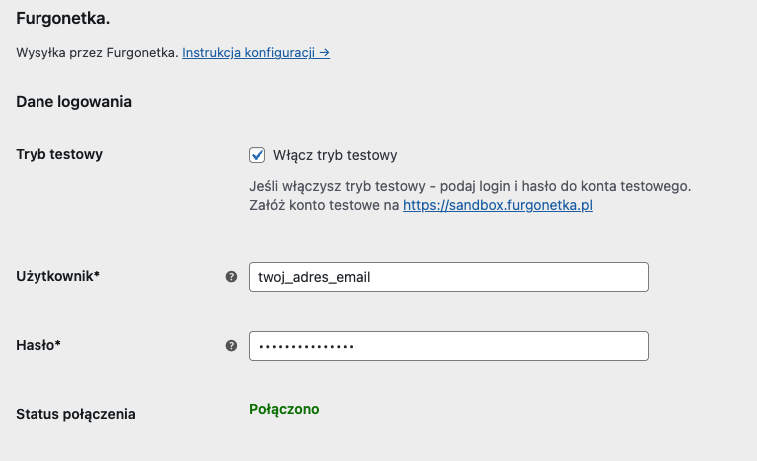Click the Status połączenia label
Screen dimensions: 757x461
pyautogui.click(x=76, y=413)
